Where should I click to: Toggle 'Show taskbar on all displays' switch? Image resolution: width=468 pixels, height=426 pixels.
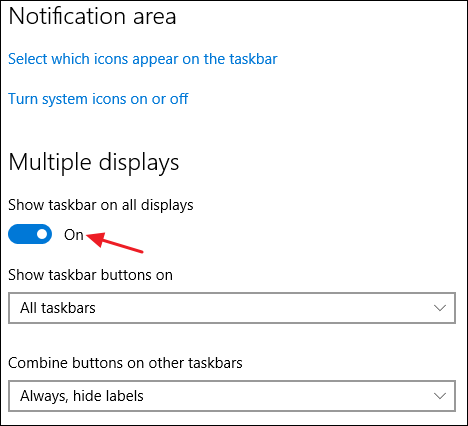tap(30, 234)
